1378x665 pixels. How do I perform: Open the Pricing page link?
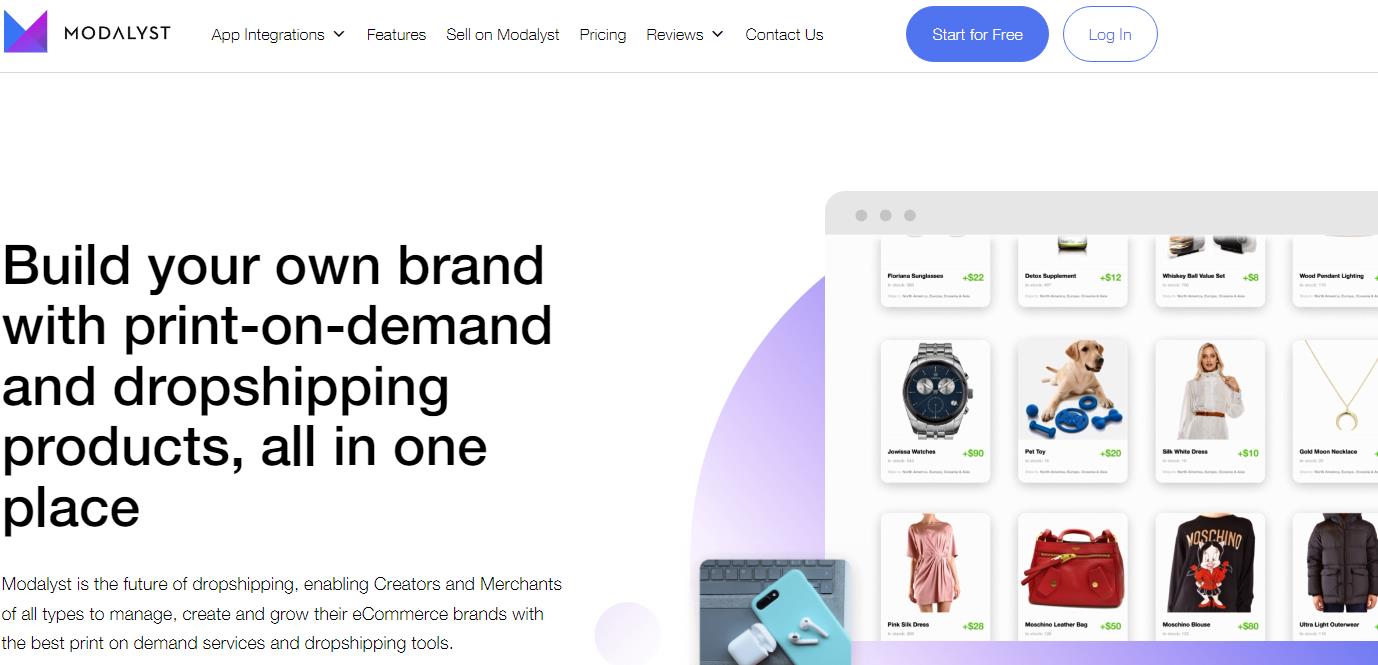click(603, 34)
